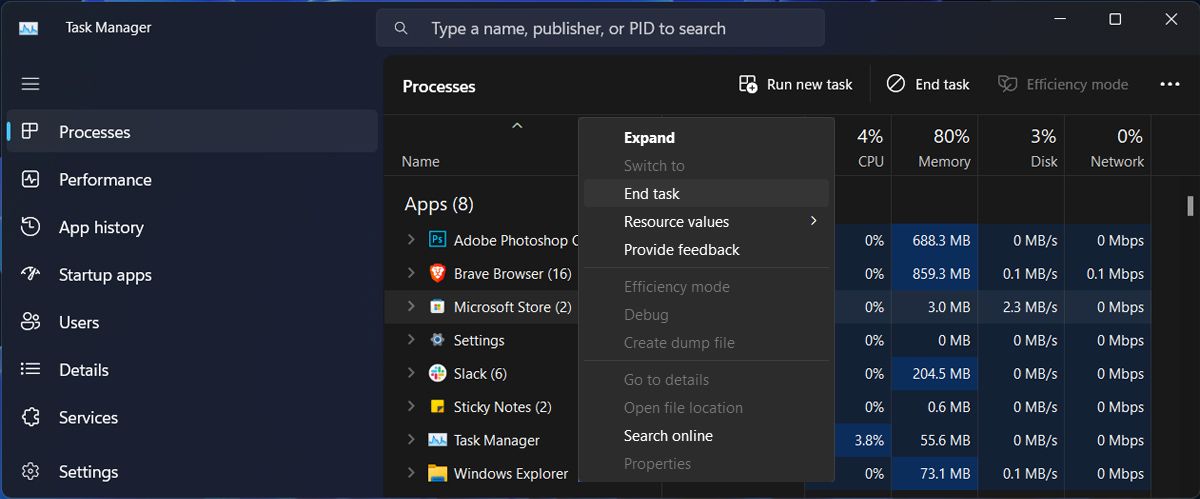Open the Startup apps page
The height and width of the screenshot is (499, 1200).
192,275
